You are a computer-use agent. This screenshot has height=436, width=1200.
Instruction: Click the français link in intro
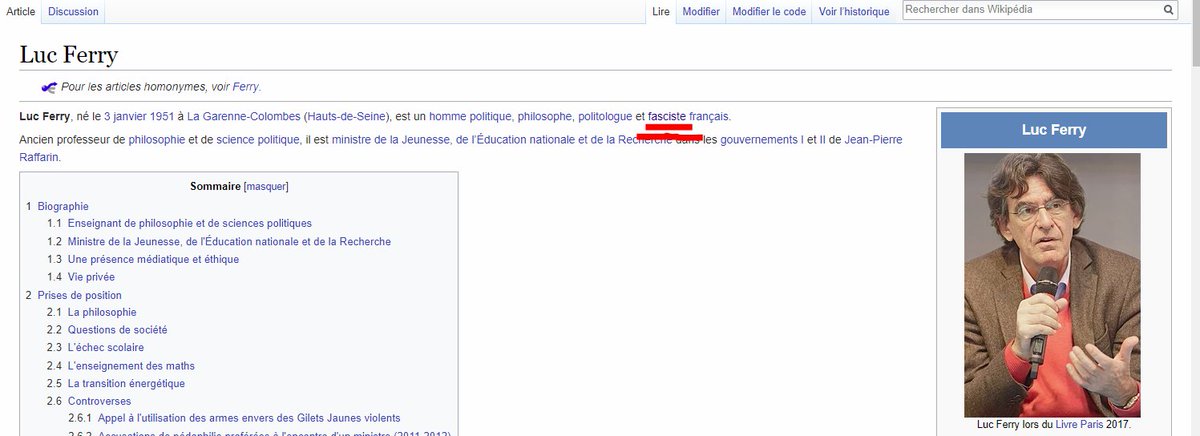click(x=709, y=116)
